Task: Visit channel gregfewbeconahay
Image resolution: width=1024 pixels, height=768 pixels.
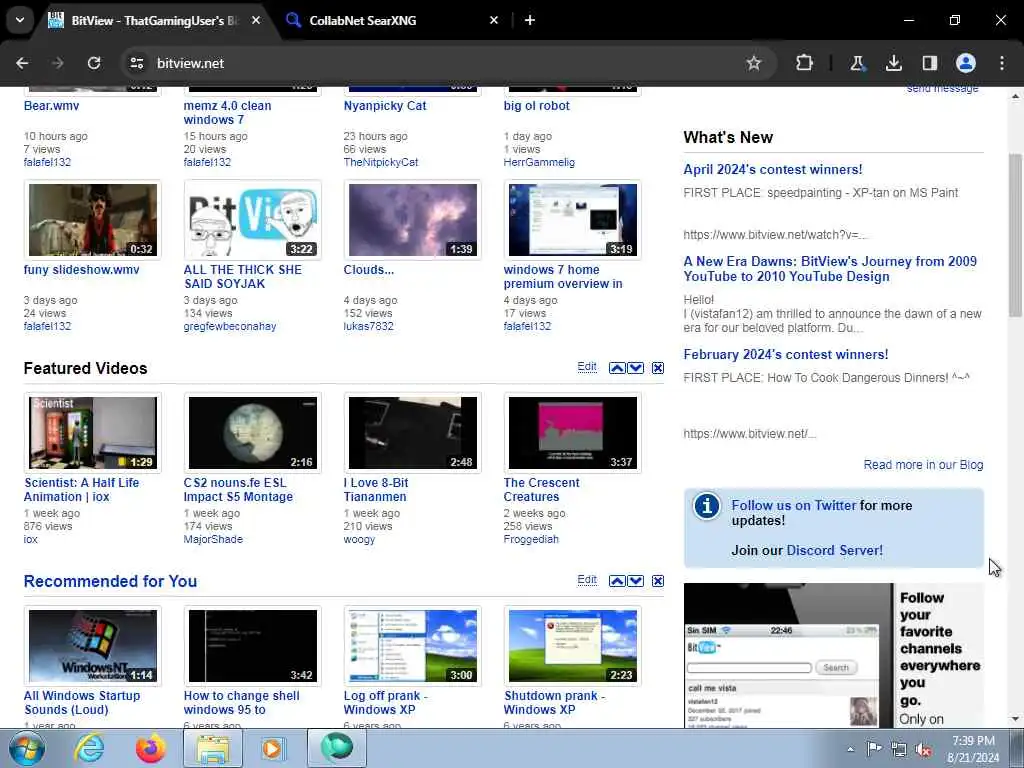Action: 230,326
